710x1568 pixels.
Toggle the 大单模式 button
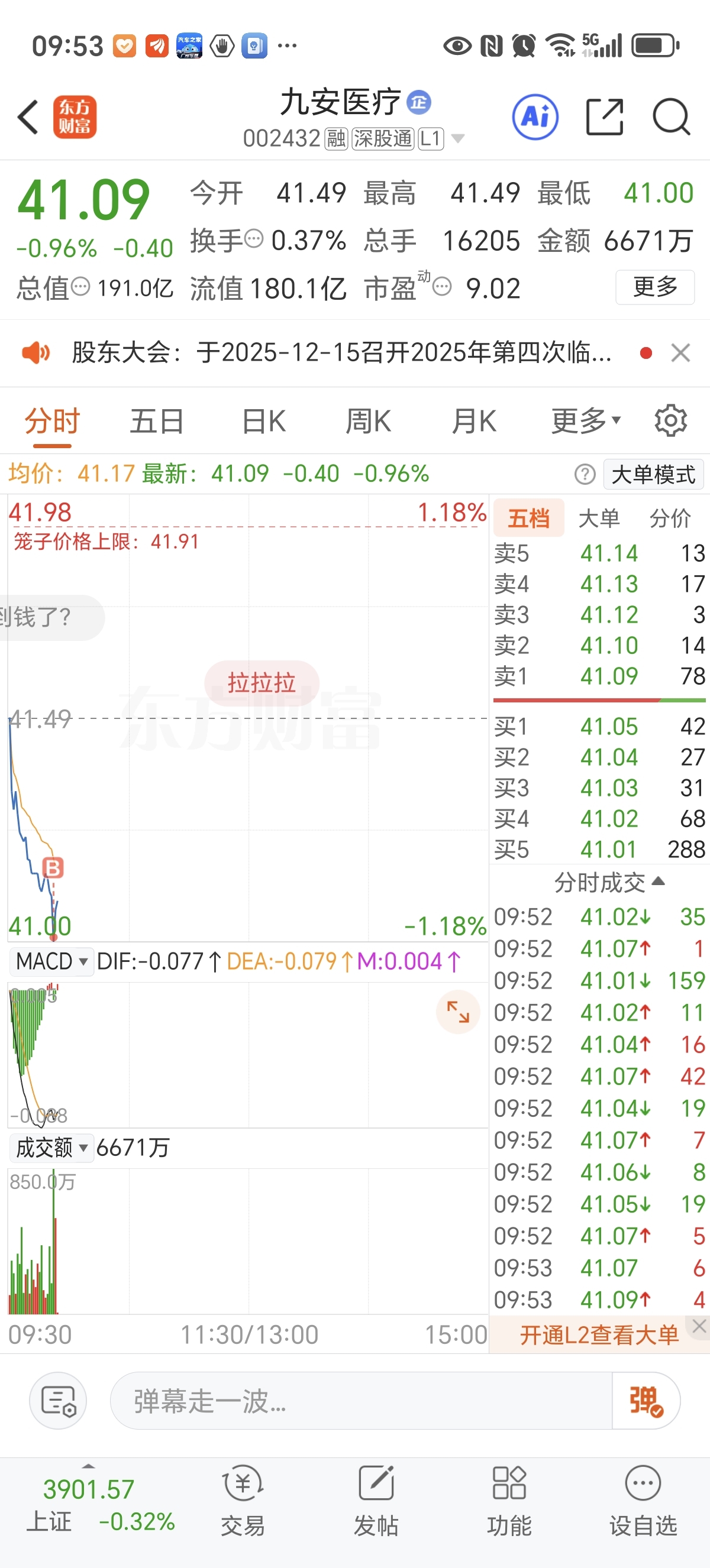point(653,474)
